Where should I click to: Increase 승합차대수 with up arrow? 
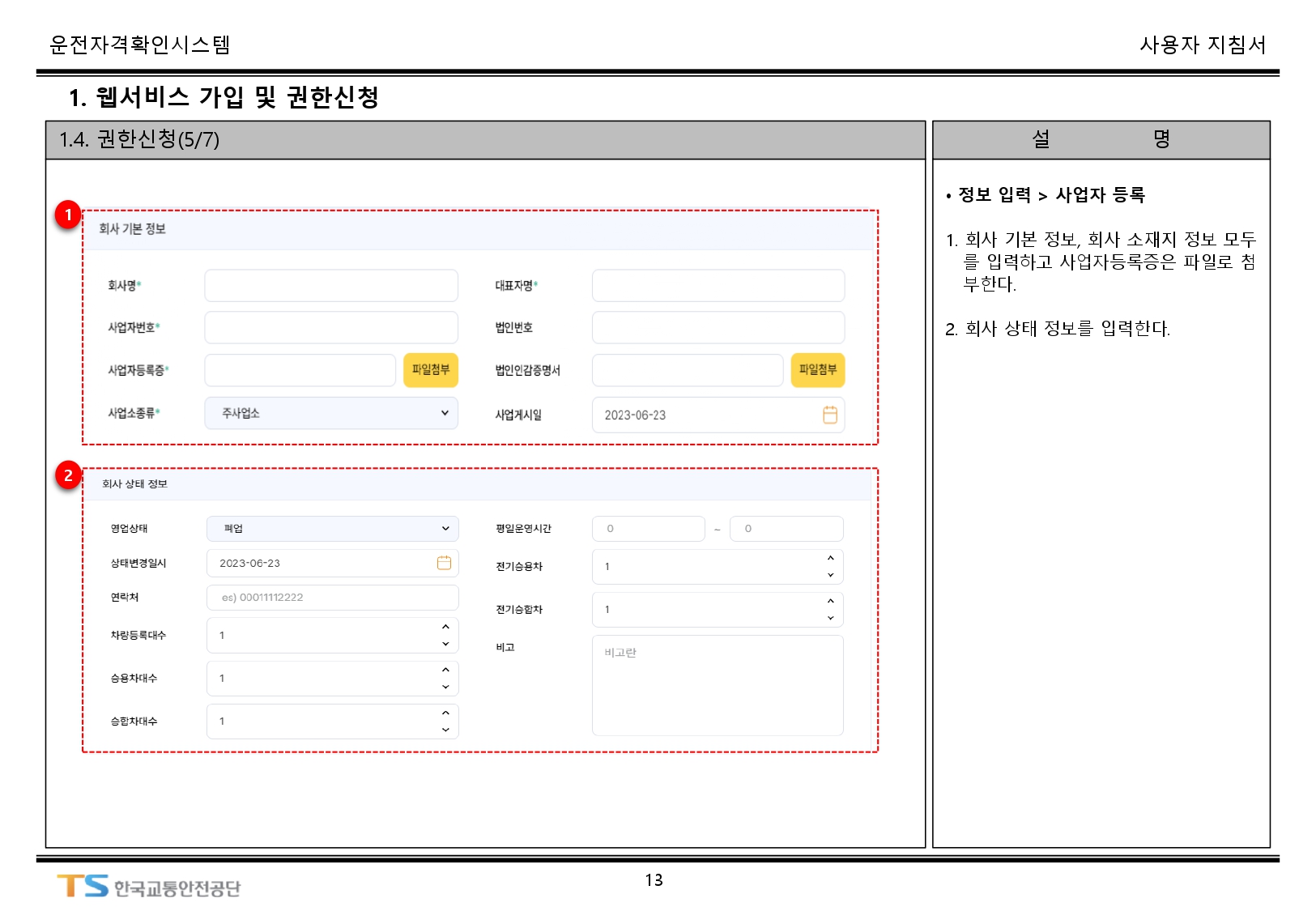tap(445, 713)
